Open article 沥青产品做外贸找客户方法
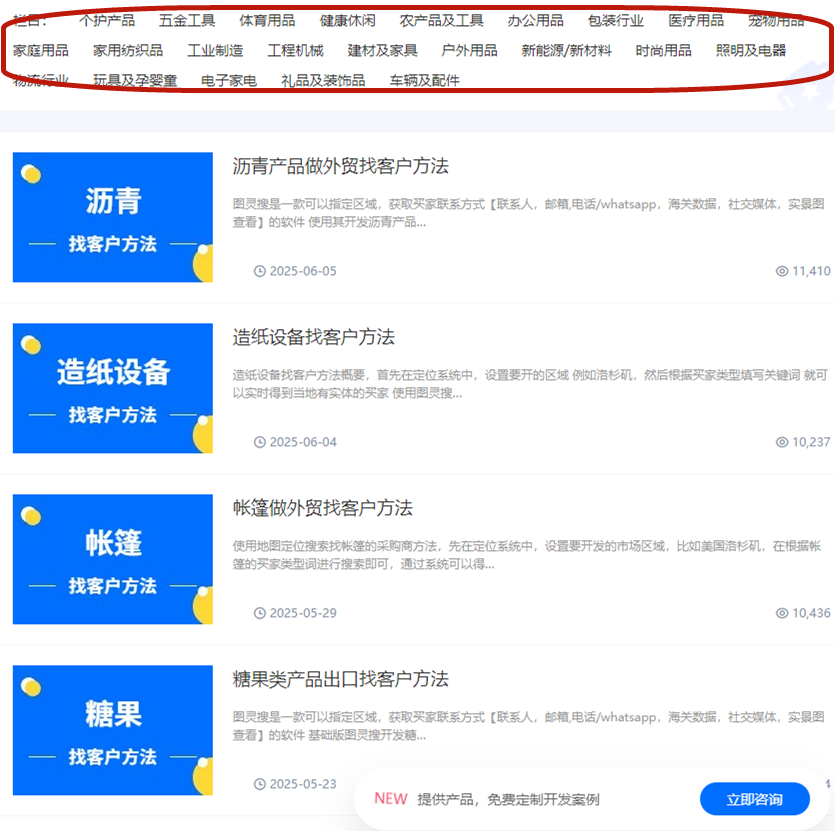This screenshot has height=831, width=835. (x=340, y=166)
